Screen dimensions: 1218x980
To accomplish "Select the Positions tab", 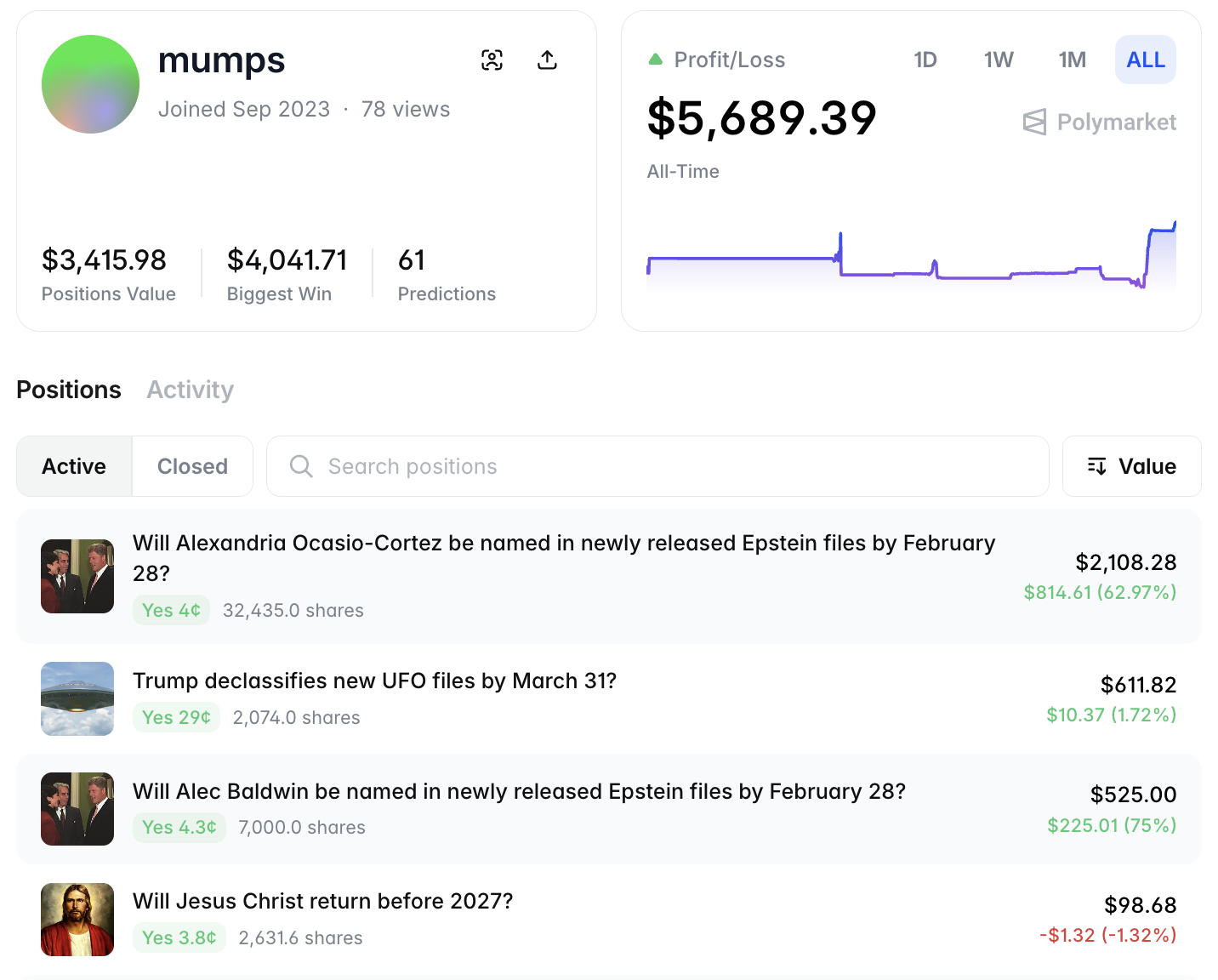I will click(x=68, y=390).
